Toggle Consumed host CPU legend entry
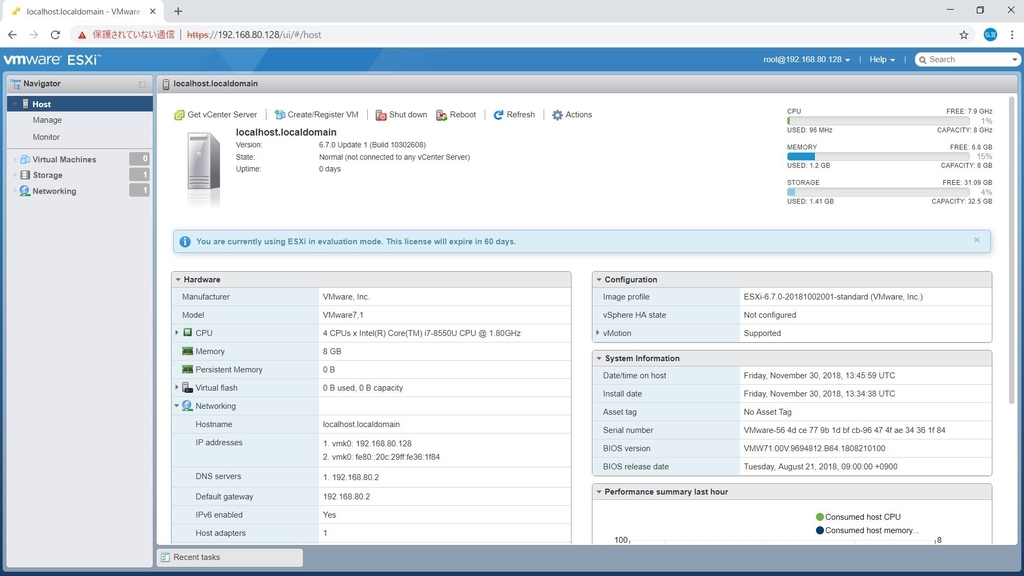This screenshot has height=576, width=1024. pos(858,517)
